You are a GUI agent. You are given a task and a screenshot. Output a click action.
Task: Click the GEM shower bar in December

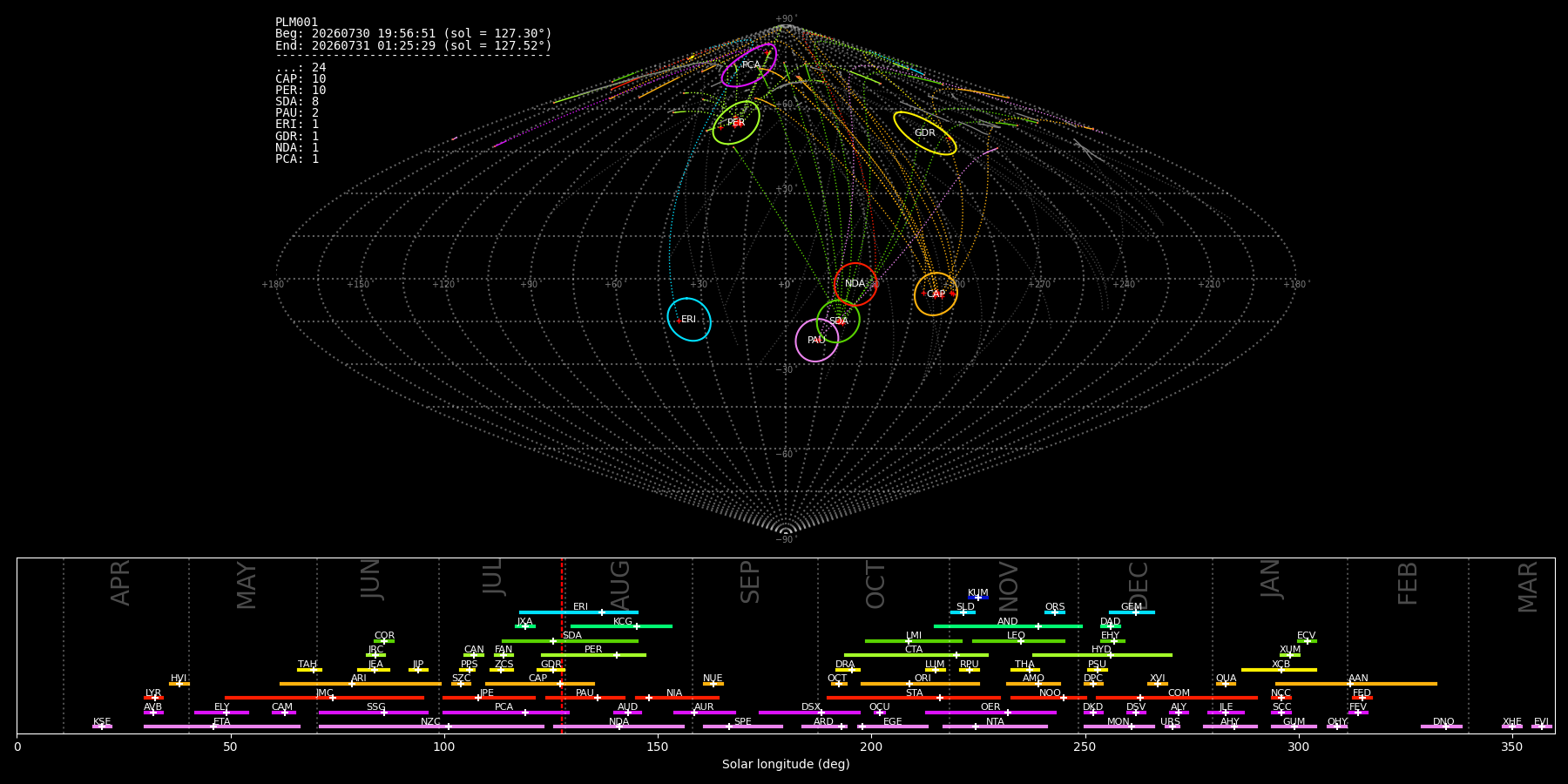tap(1132, 612)
